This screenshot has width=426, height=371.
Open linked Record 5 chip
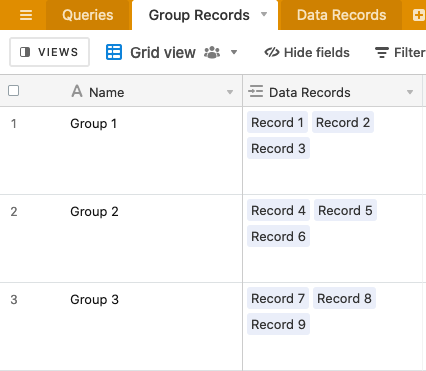coord(345,210)
